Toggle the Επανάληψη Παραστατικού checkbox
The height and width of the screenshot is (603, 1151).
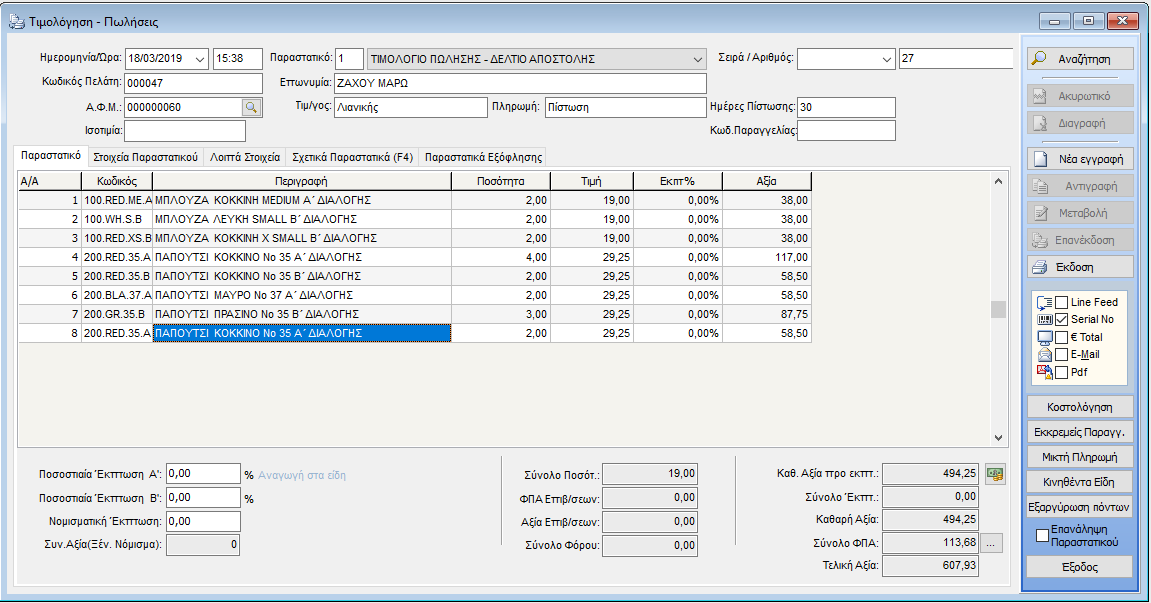click(x=1043, y=535)
